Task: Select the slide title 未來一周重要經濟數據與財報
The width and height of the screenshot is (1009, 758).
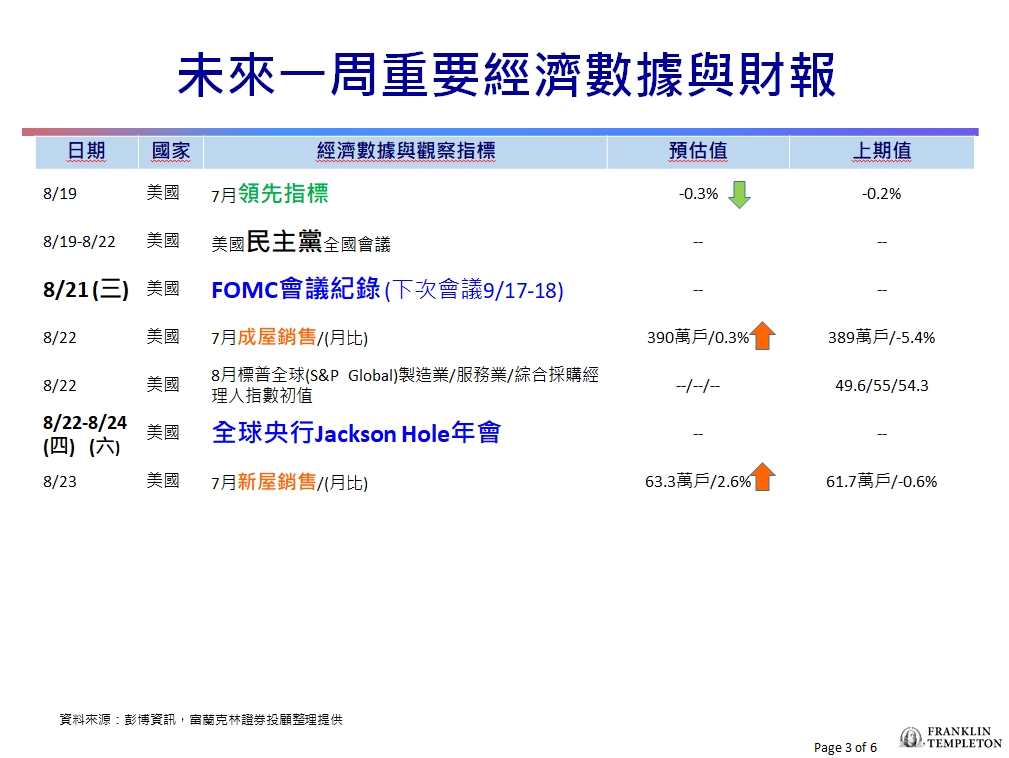Action: [506, 75]
